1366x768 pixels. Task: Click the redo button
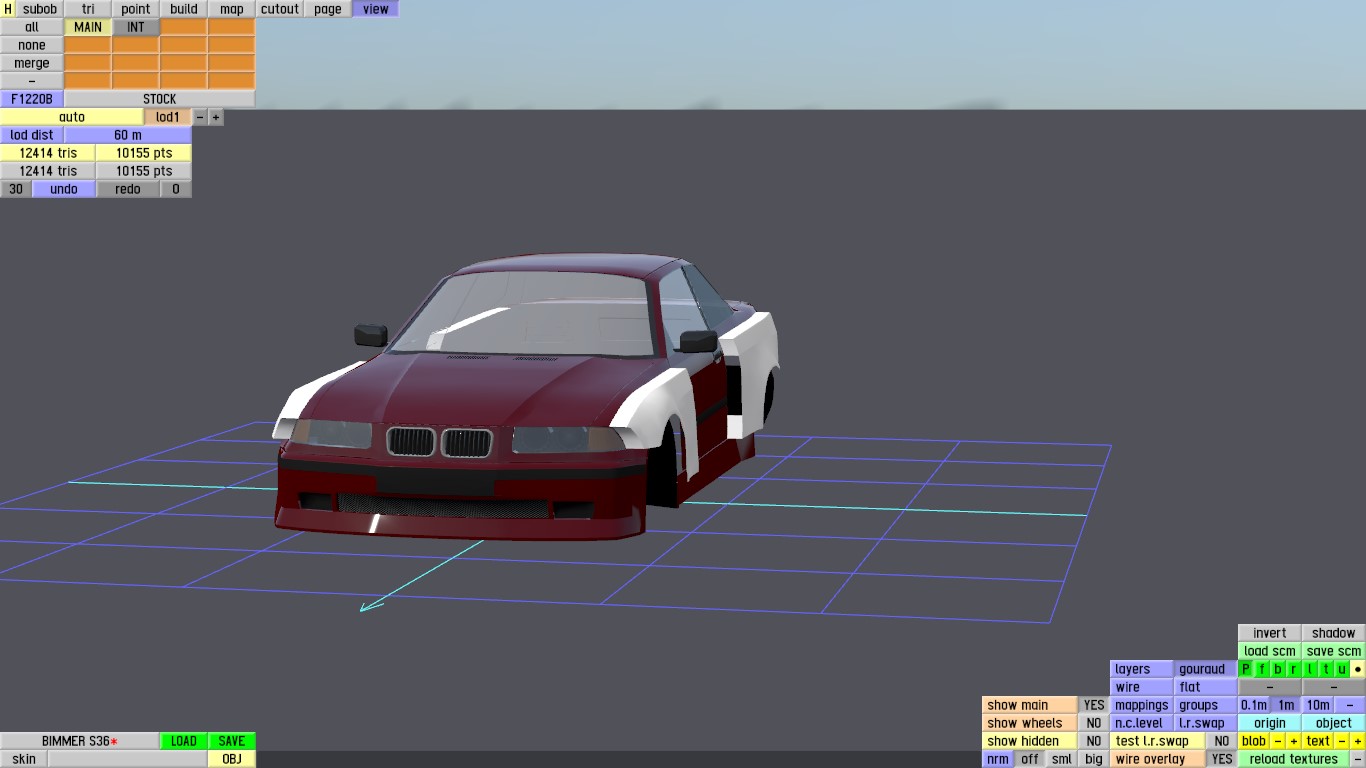(128, 189)
